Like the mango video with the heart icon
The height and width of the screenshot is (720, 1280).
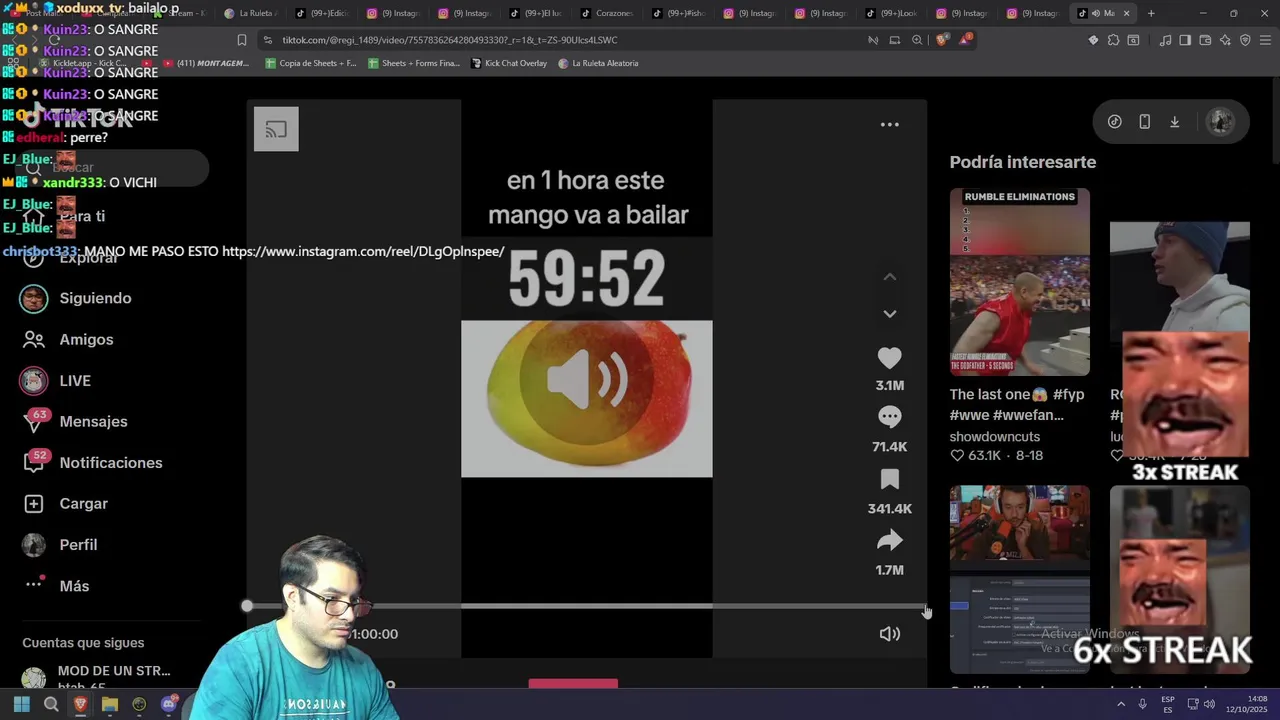pyautogui.click(x=889, y=358)
